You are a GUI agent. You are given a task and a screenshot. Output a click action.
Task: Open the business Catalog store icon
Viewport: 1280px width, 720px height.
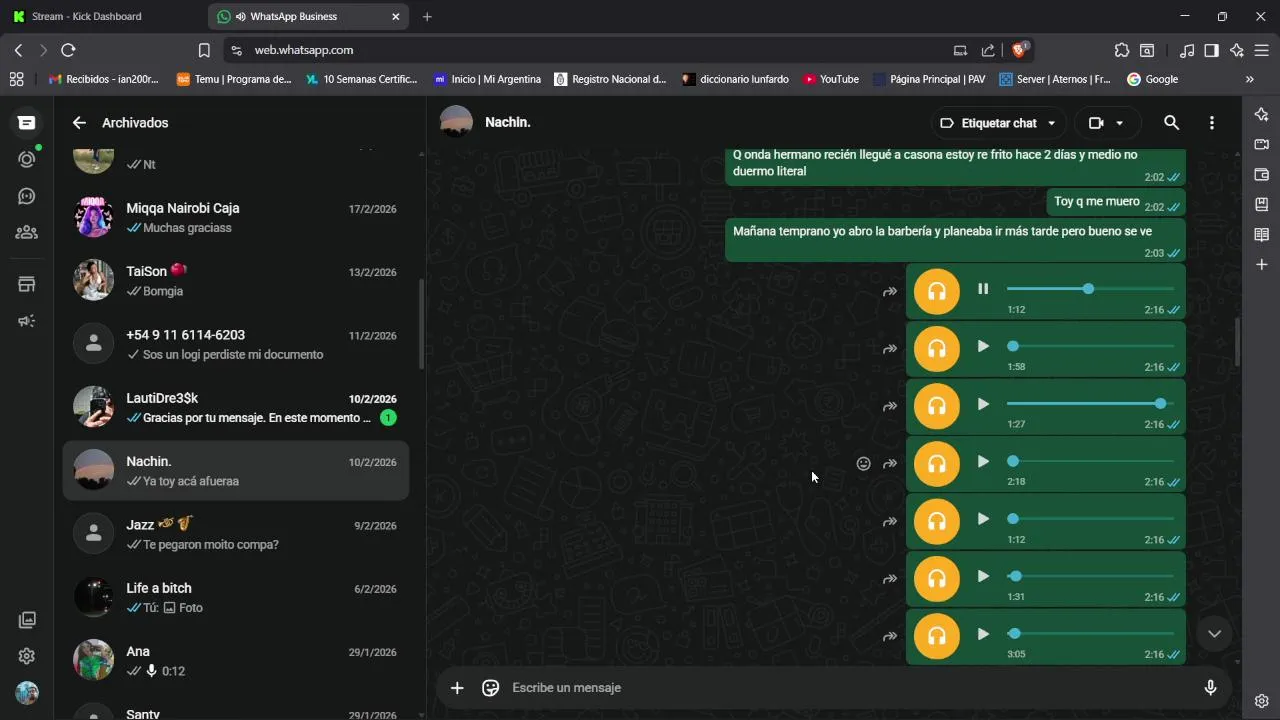[27, 285]
